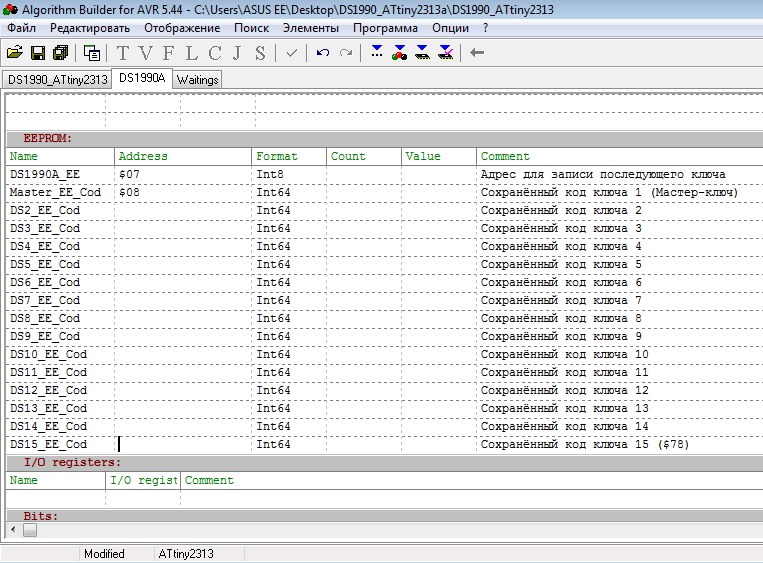Click Address cell of DS15_EE_Cod row
The image size is (763, 563).
[x=183, y=444]
